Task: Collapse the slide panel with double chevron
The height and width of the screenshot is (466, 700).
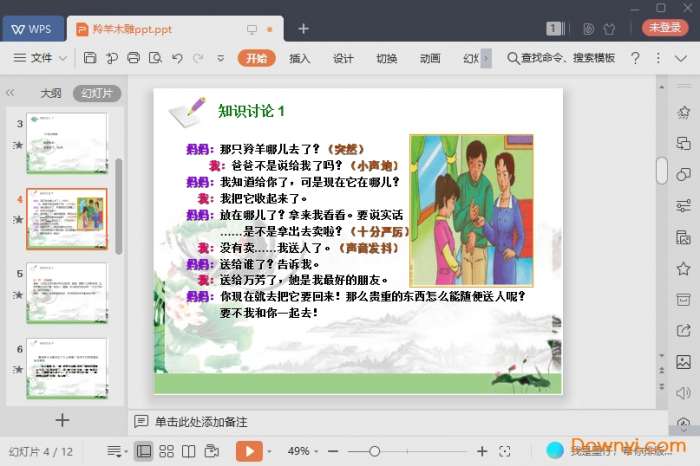Action: coord(10,93)
